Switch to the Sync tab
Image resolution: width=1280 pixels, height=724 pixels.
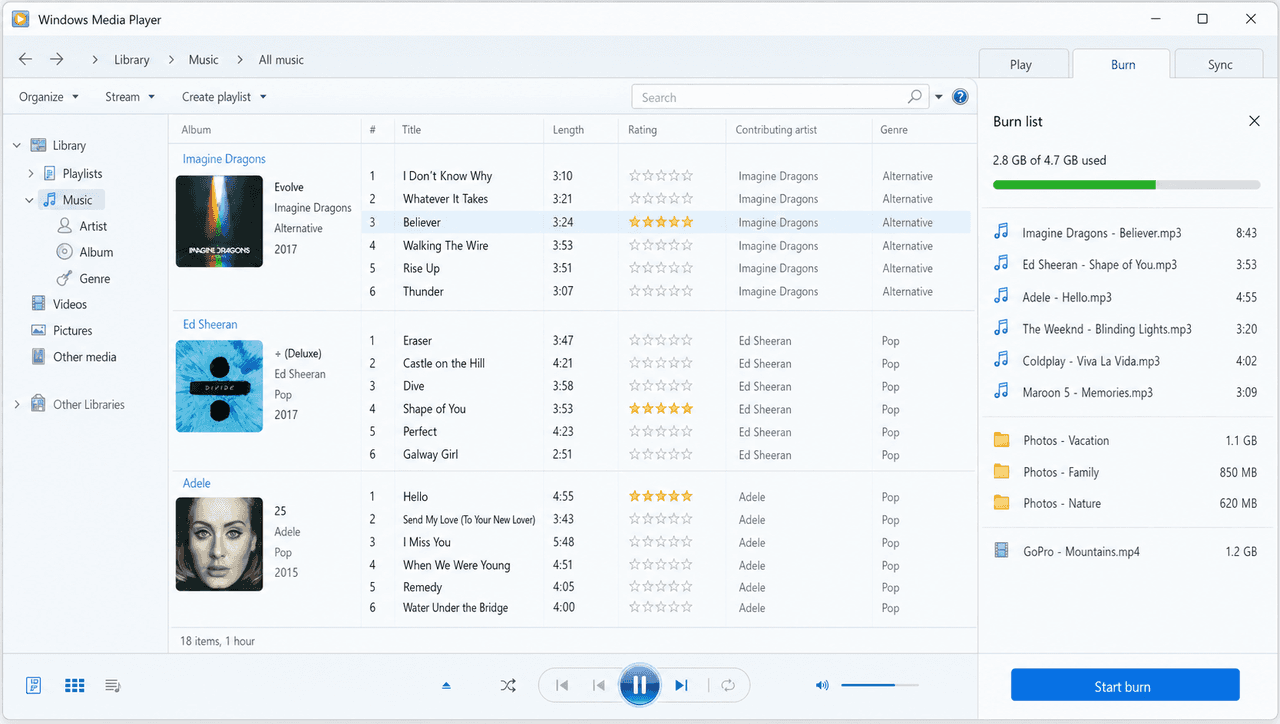pyautogui.click(x=1220, y=65)
